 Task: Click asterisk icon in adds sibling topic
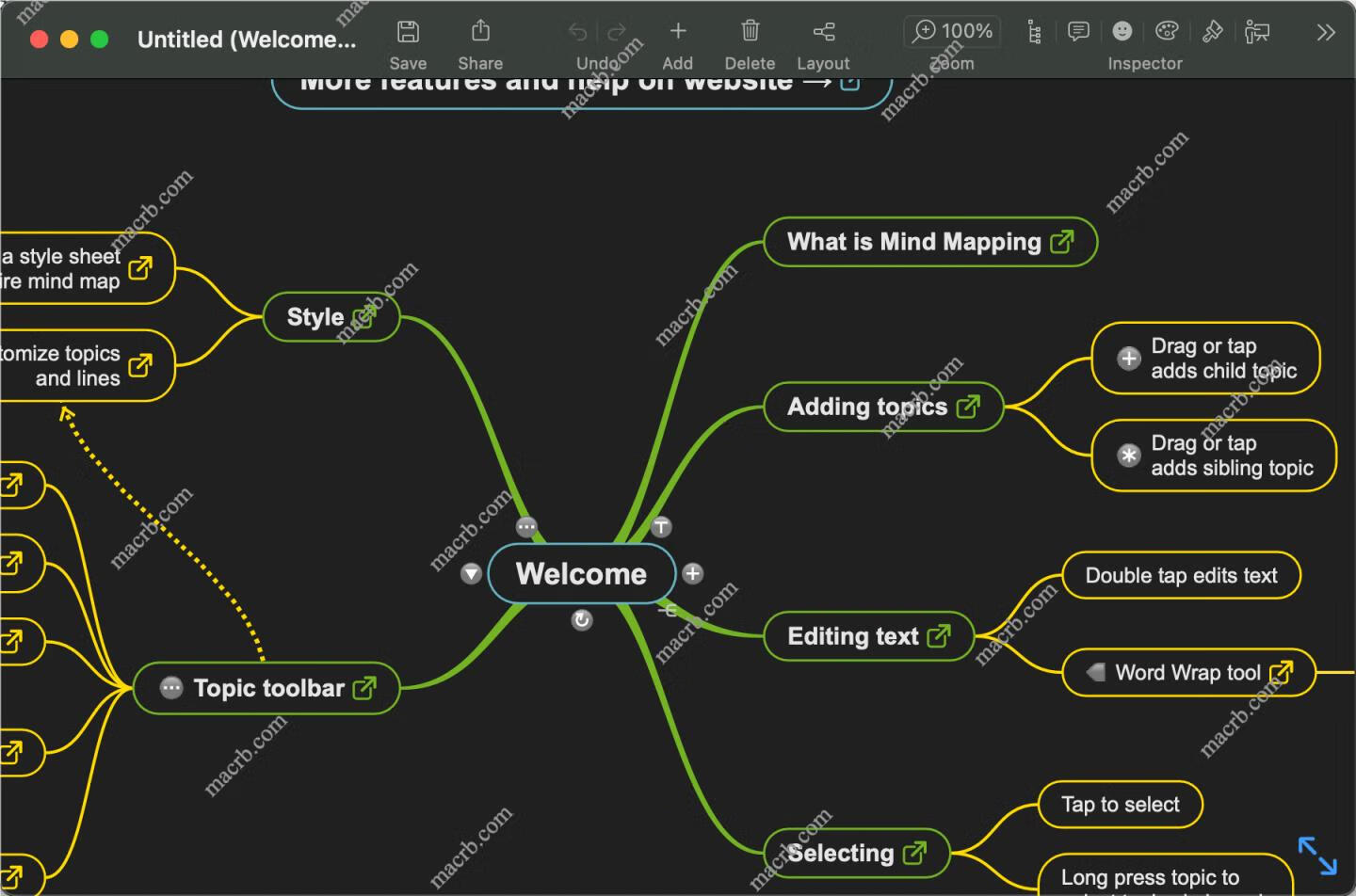click(x=1128, y=456)
